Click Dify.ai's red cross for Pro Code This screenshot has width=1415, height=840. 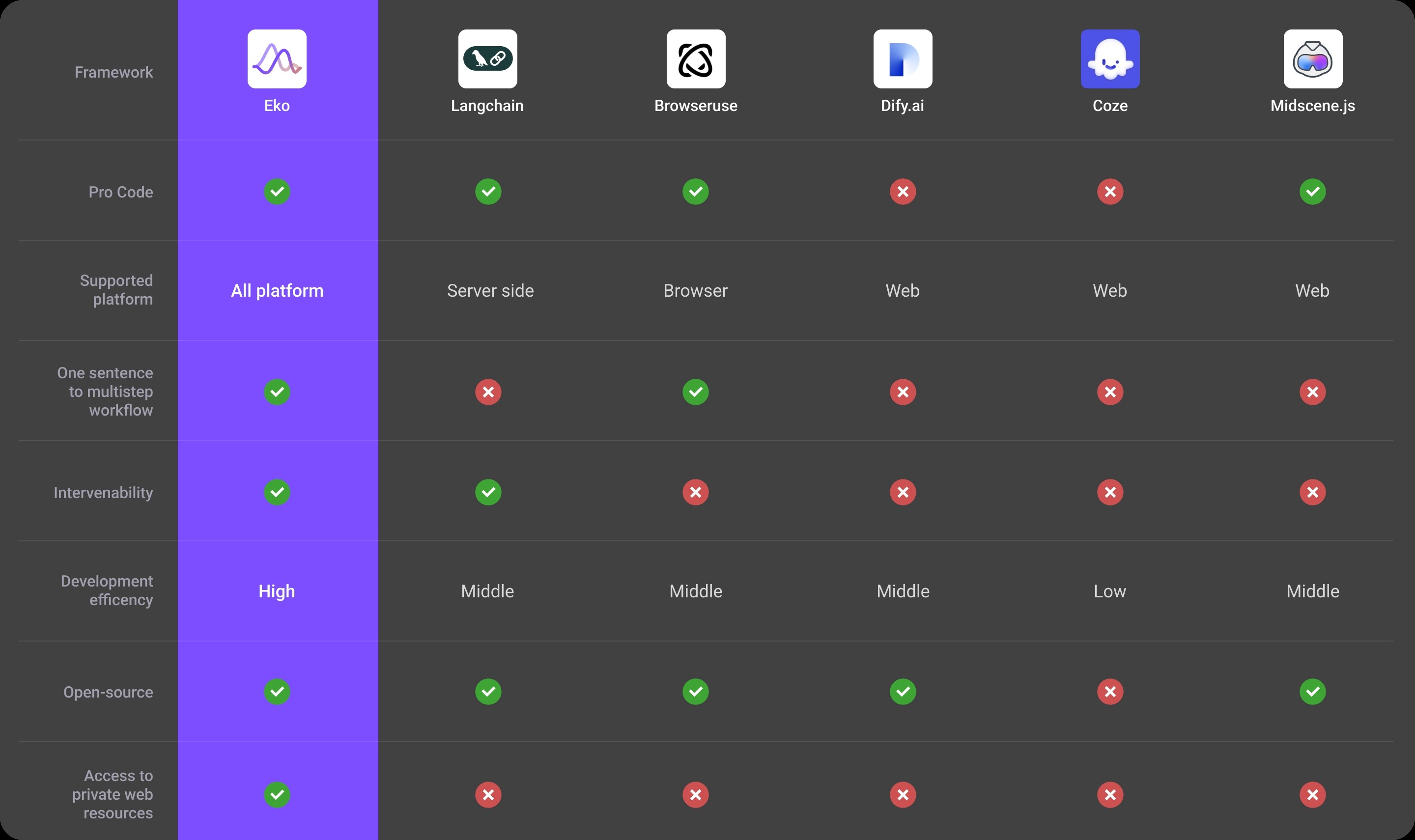point(902,191)
